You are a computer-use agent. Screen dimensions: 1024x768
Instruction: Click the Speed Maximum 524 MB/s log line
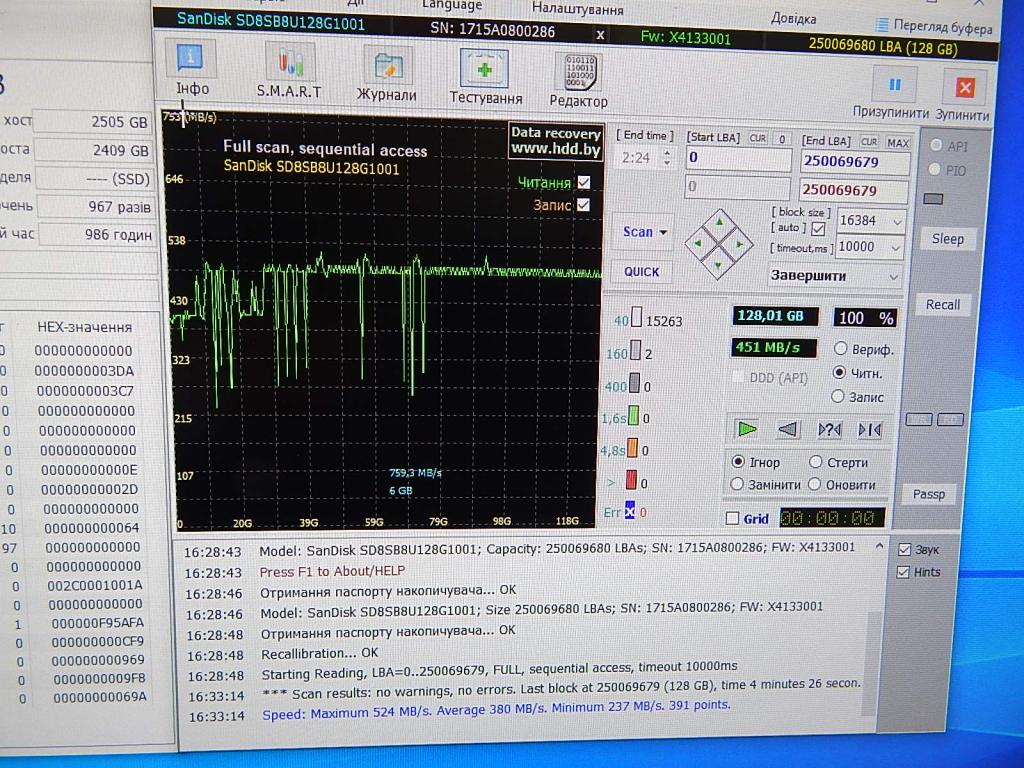pyautogui.click(x=496, y=710)
